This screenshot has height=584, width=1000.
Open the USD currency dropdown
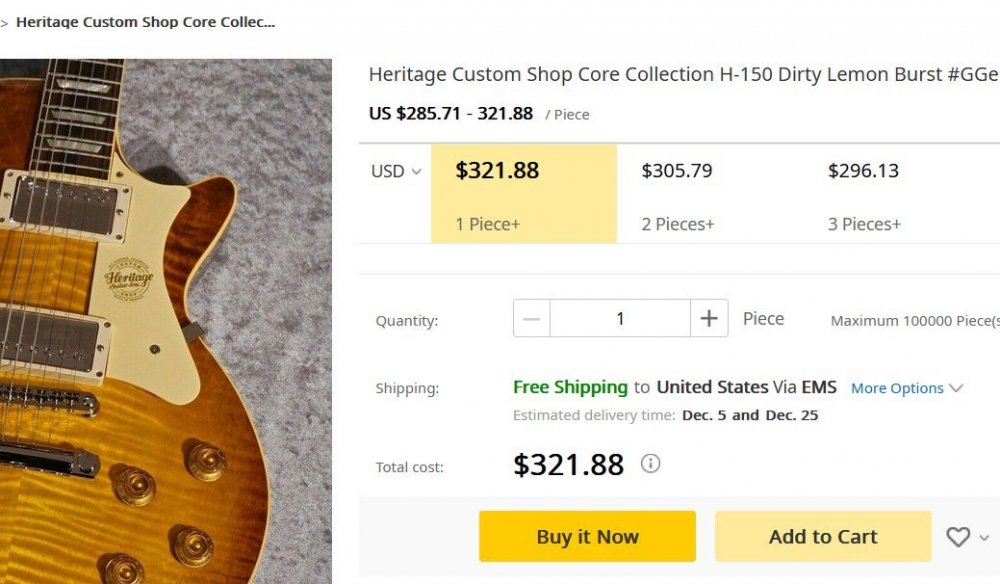pyautogui.click(x=396, y=171)
